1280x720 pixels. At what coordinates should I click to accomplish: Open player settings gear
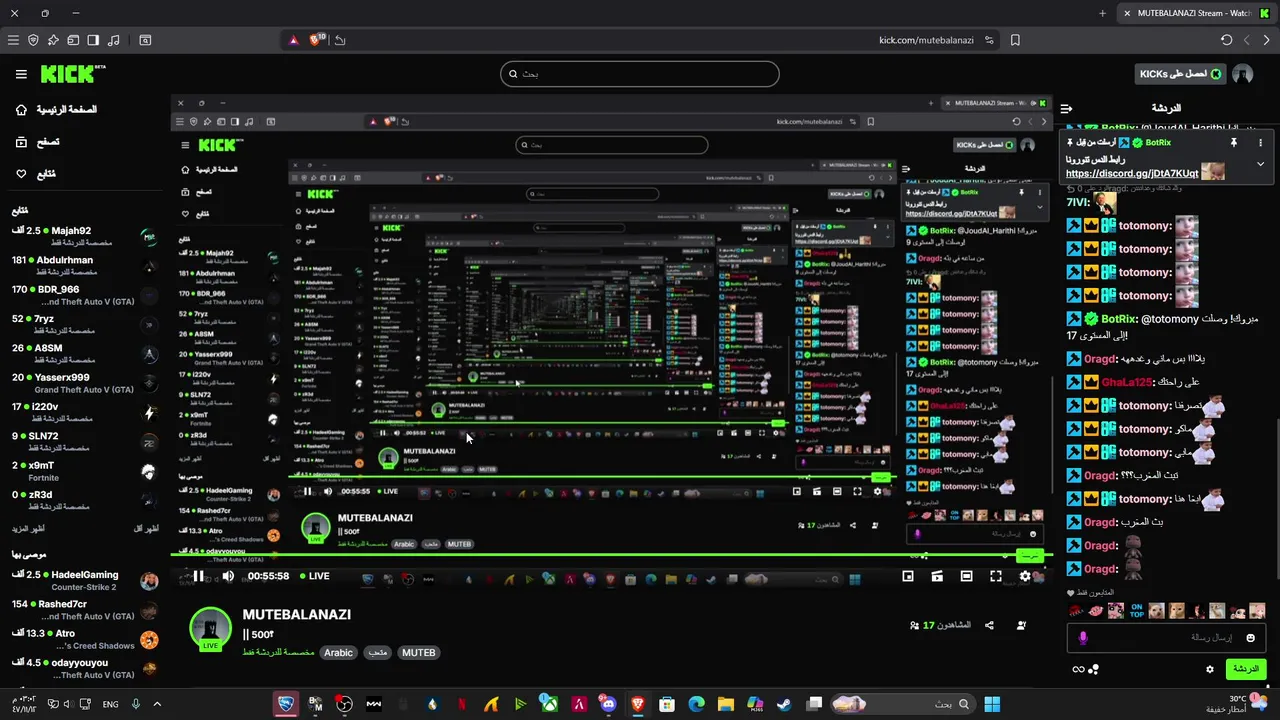pos(1025,576)
